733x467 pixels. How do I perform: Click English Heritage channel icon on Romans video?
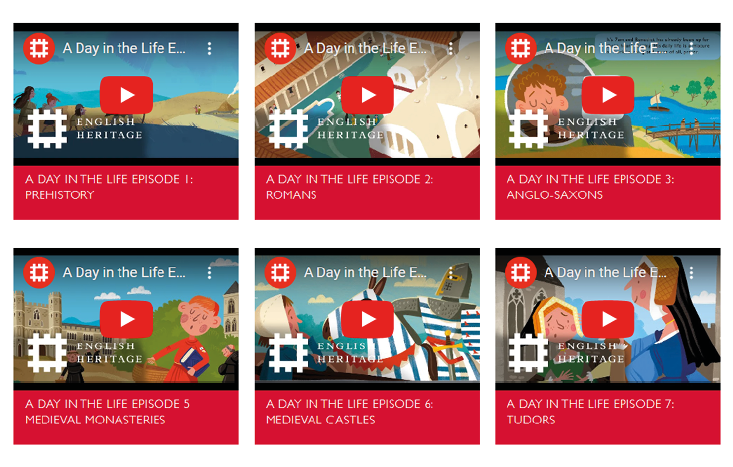[x=280, y=48]
